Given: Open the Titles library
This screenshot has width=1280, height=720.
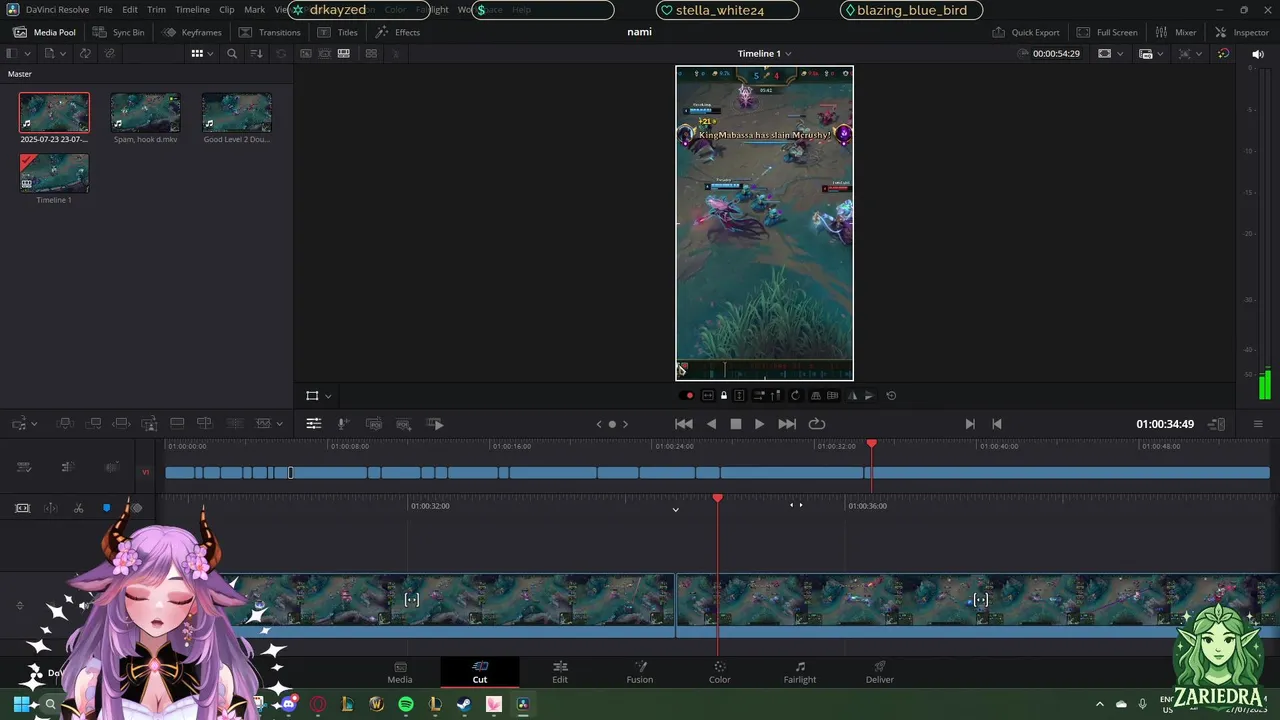Looking at the screenshot, I should coord(338,32).
